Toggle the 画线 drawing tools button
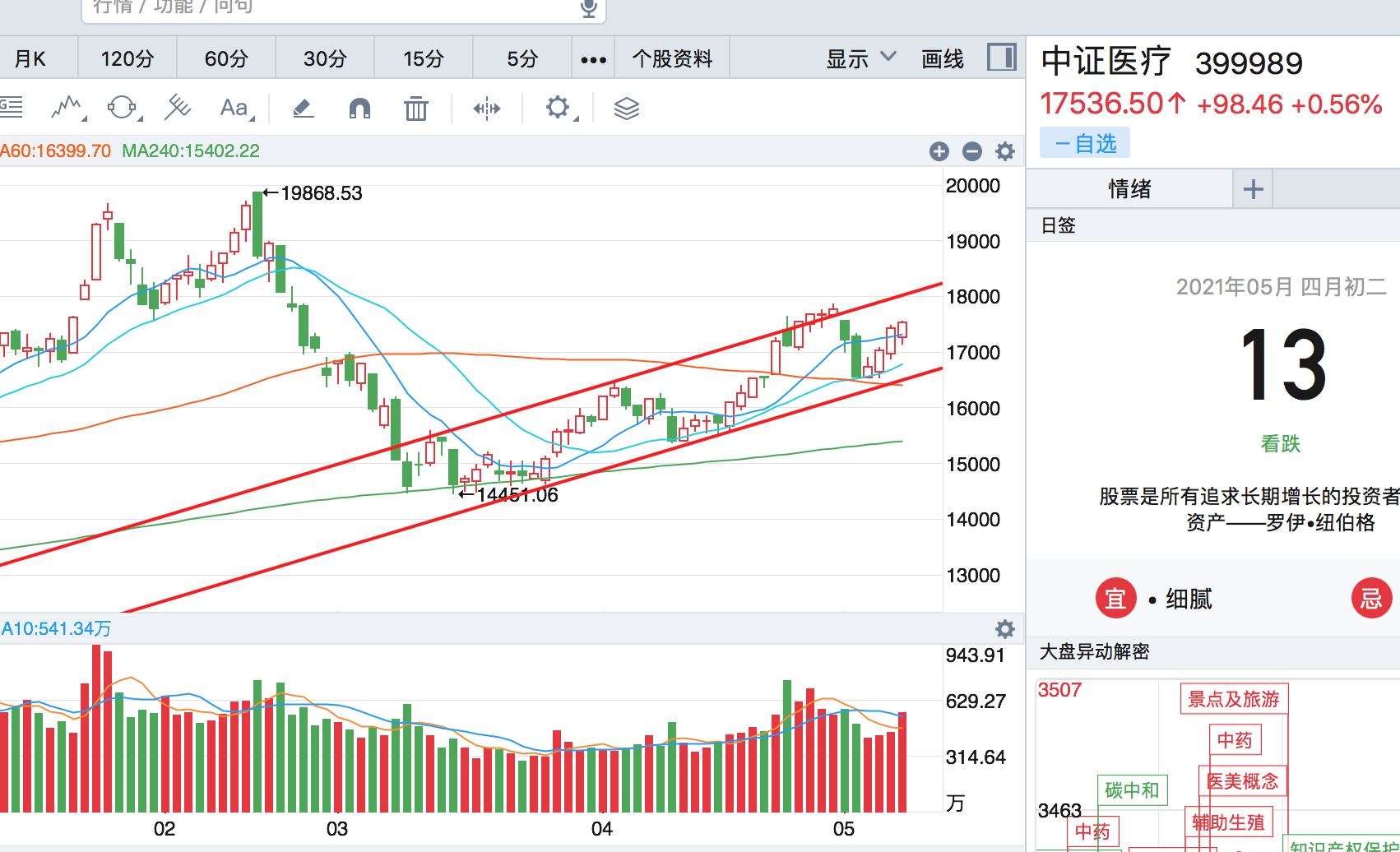Image resolution: width=1400 pixels, height=852 pixels. pyautogui.click(x=943, y=58)
